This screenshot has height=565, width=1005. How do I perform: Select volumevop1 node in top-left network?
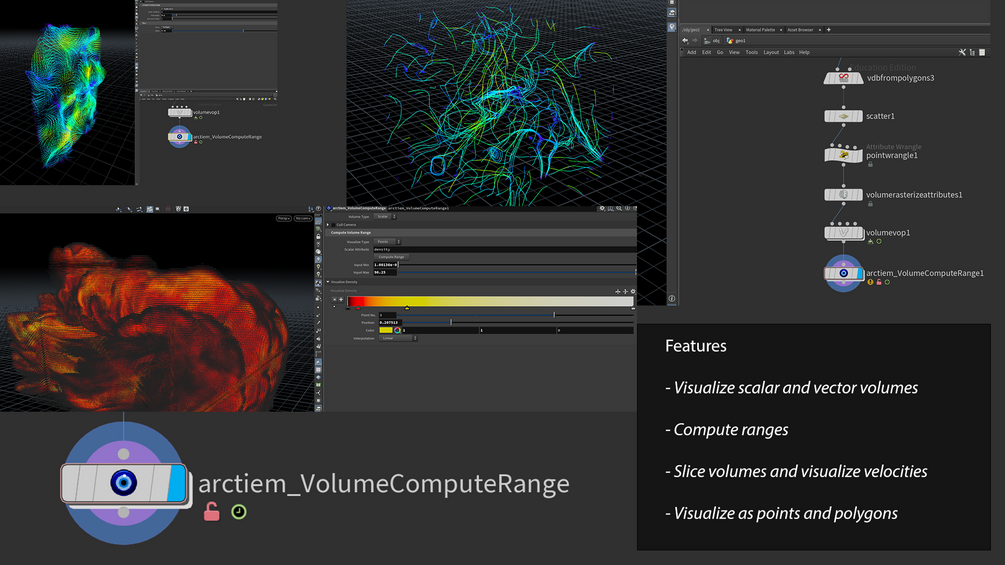(x=180, y=112)
